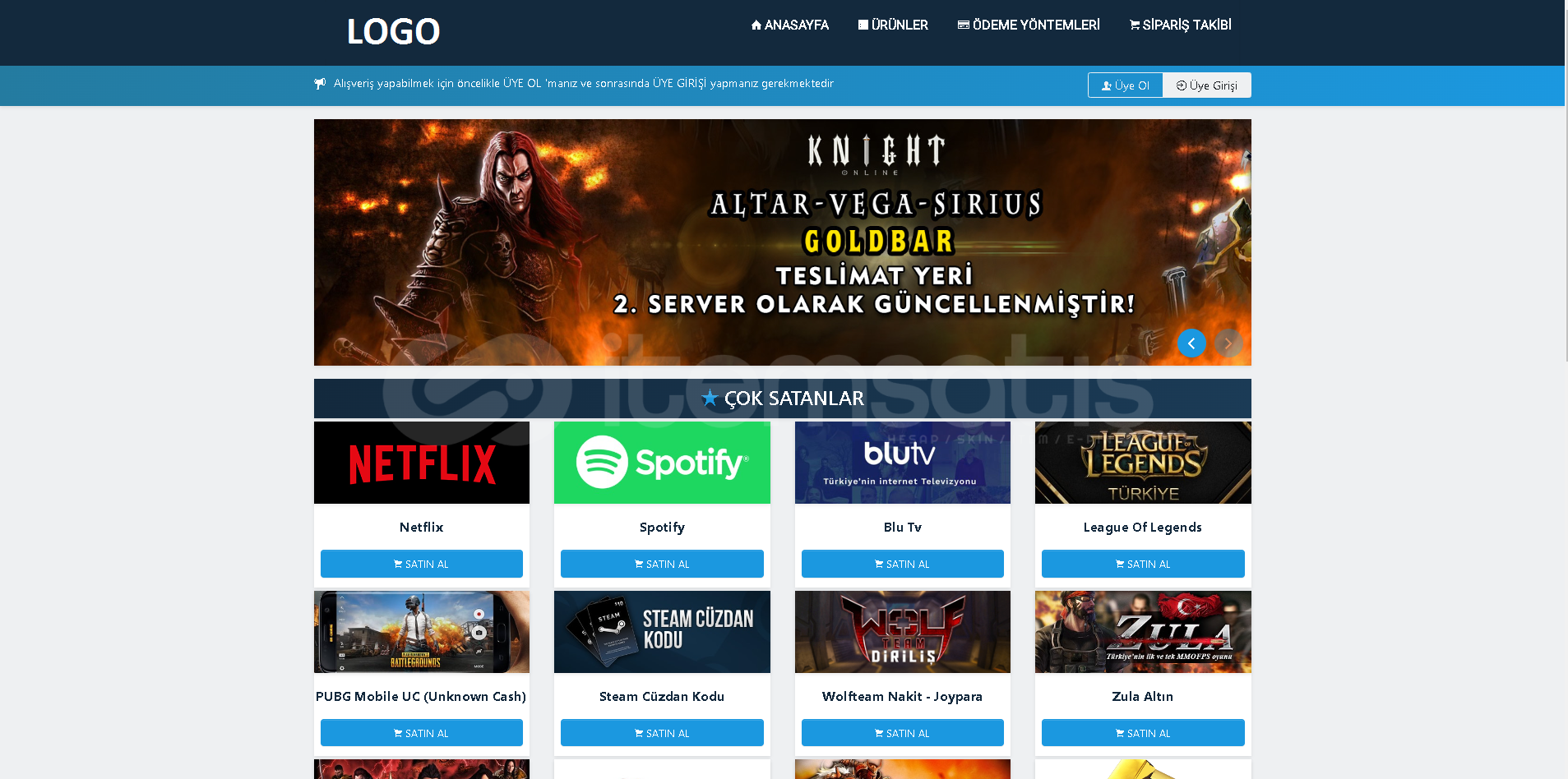Open the BluTV product image
1568x779 pixels.
(903, 463)
